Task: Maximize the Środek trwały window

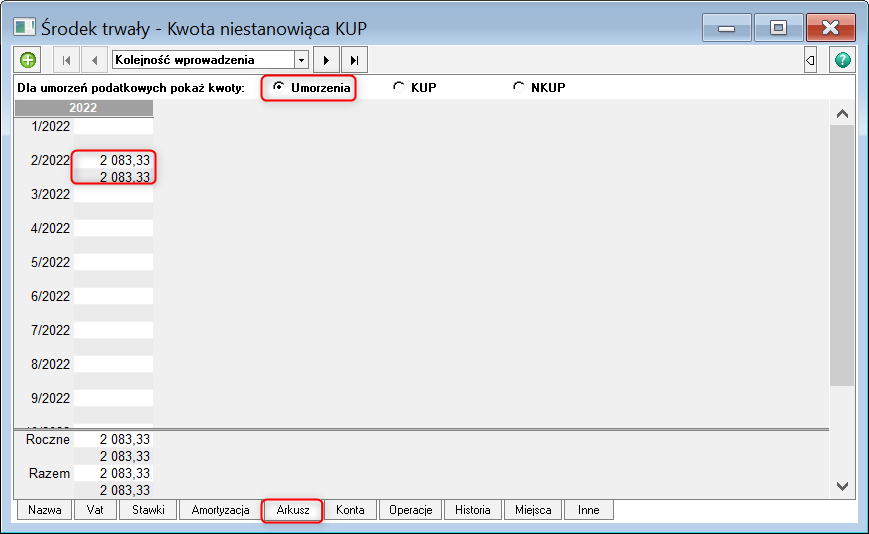Action: 778,27
